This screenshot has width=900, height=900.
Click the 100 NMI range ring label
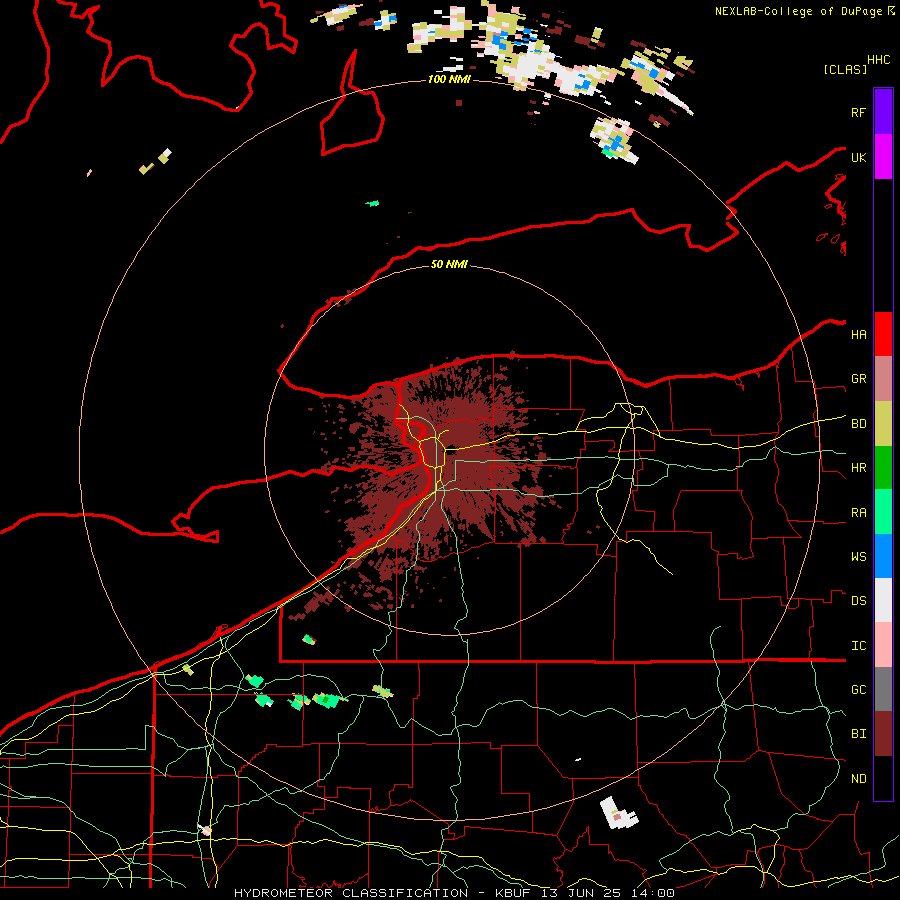tap(449, 79)
